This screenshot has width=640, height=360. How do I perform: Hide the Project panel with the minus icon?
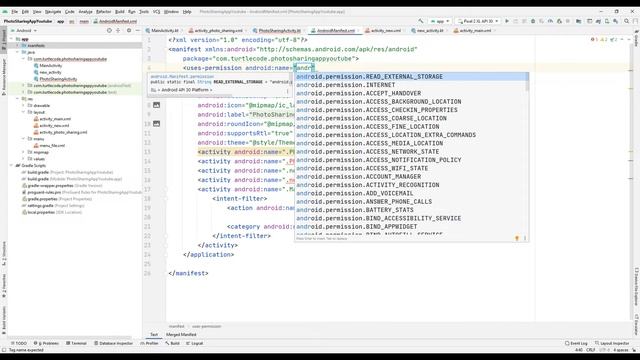(138, 31)
